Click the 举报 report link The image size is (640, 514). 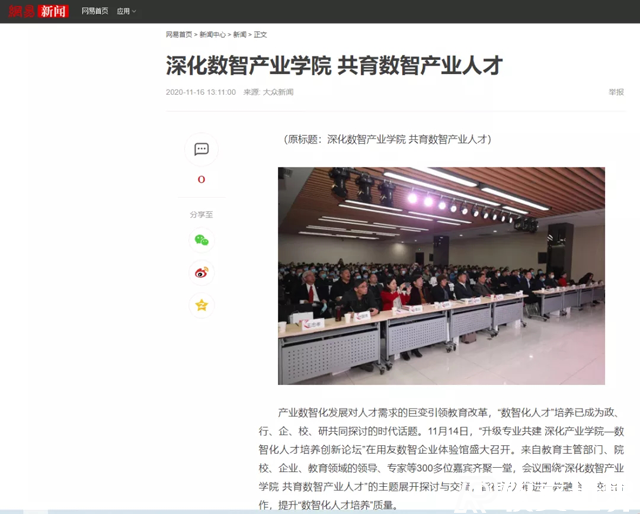(x=615, y=92)
